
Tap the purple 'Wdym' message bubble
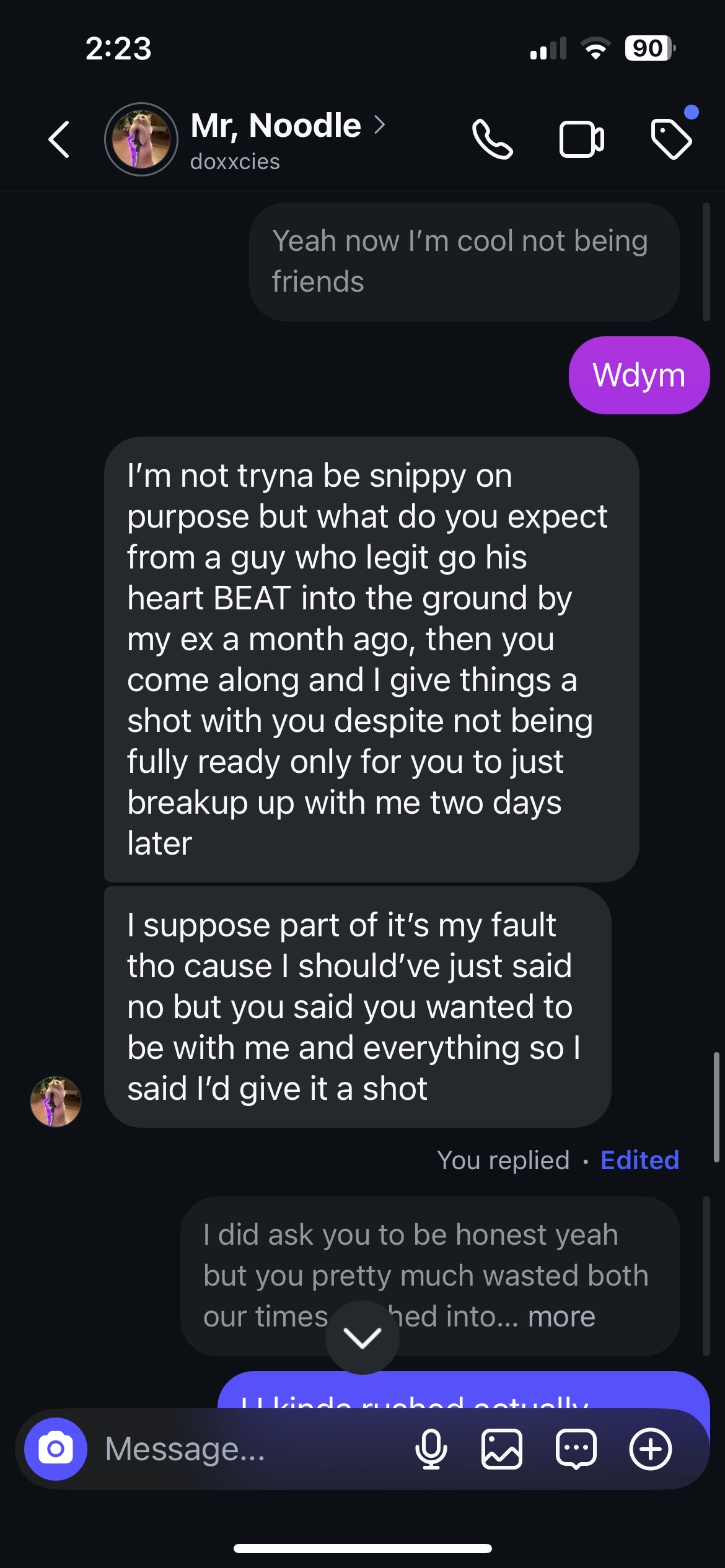click(x=639, y=375)
